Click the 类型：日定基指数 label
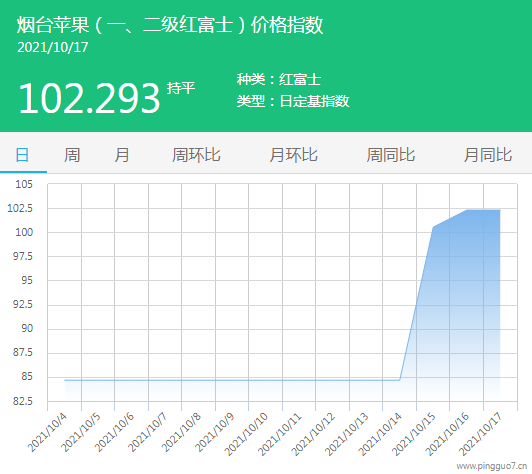This screenshot has height=474, width=532. point(293,101)
